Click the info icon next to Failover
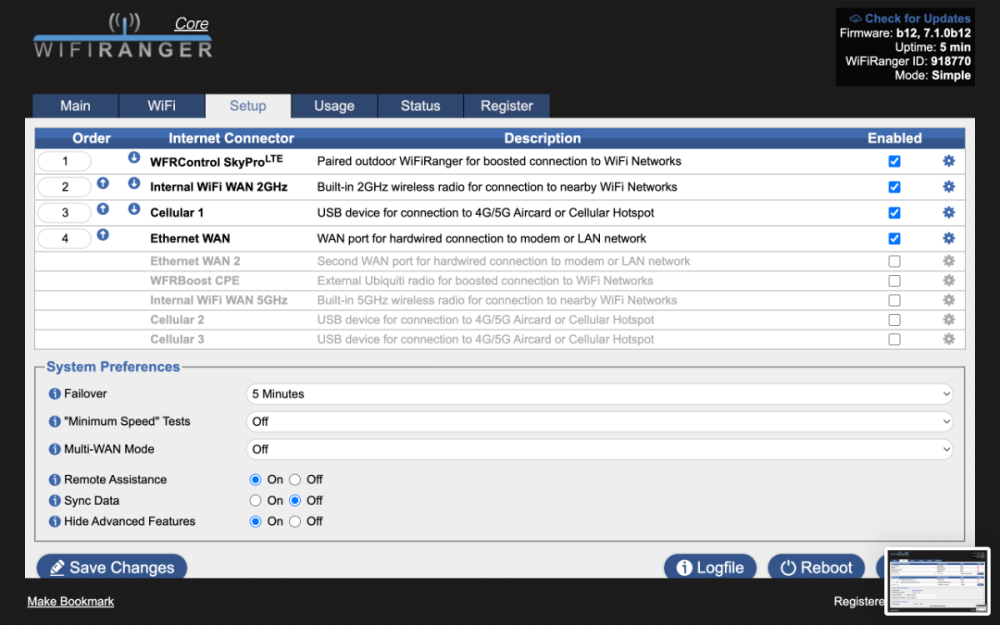 click(x=53, y=393)
